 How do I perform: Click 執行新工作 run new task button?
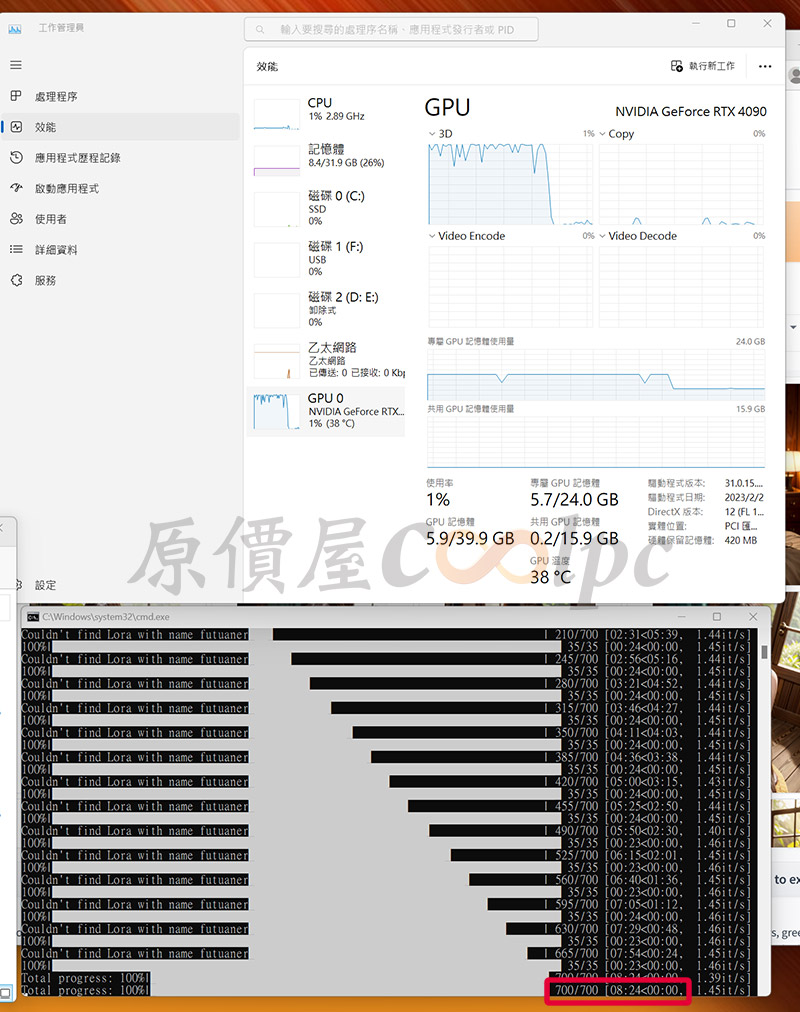coord(703,66)
